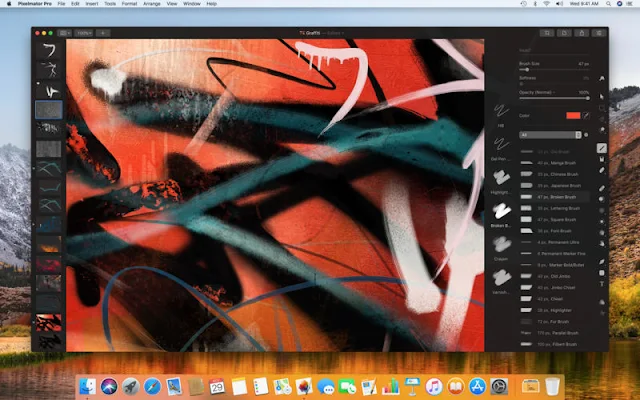Screen dimensions: 640x400
Task: Open Trash in the Dock
Action: point(552,386)
